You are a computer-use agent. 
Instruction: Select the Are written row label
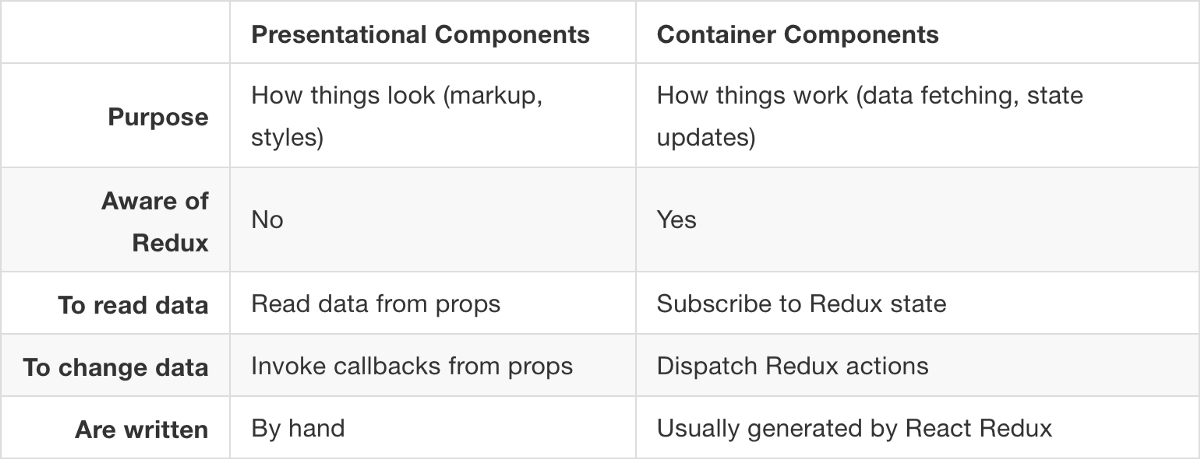click(x=142, y=430)
